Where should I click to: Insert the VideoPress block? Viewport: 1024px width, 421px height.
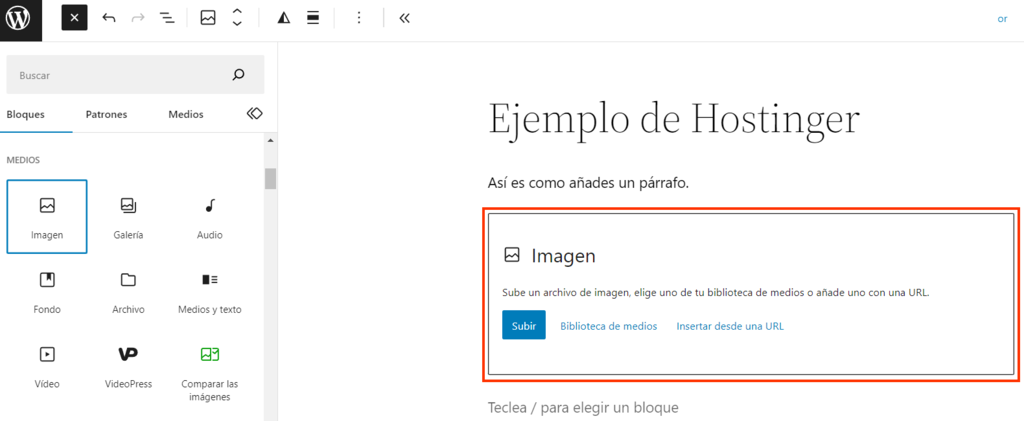tap(128, 366)
